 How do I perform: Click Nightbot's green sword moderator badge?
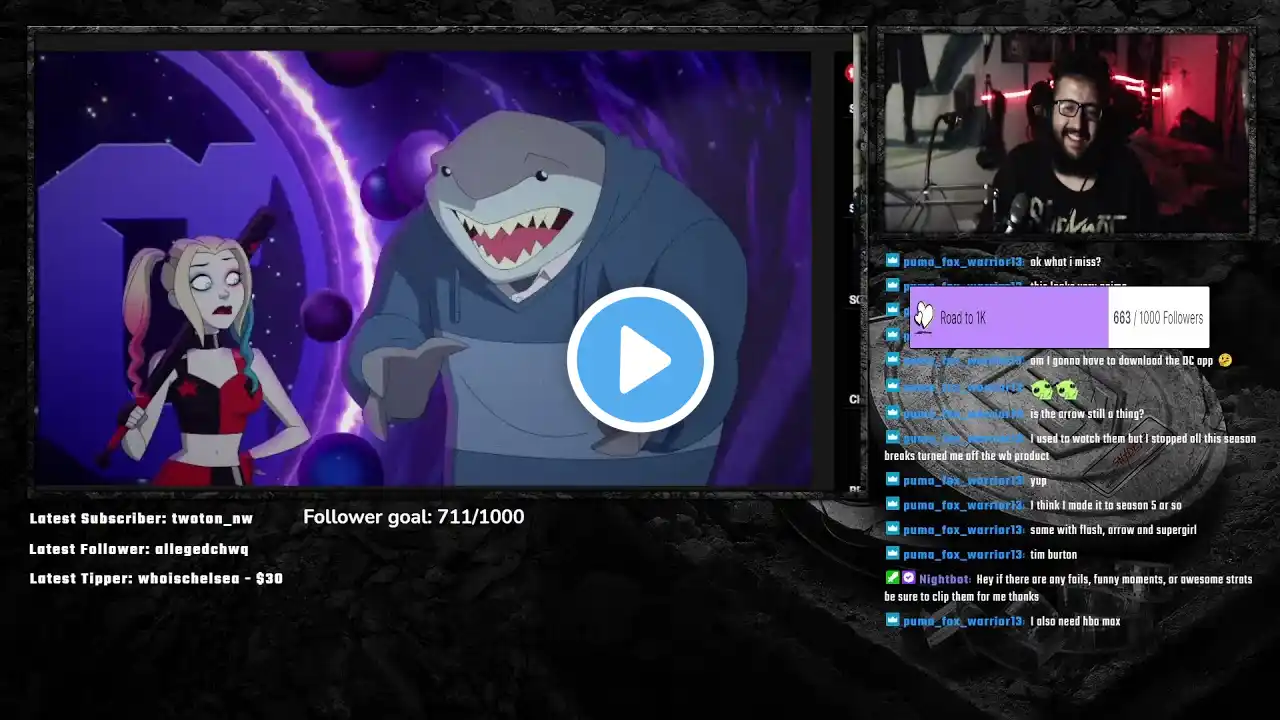(x=892, y=577)
